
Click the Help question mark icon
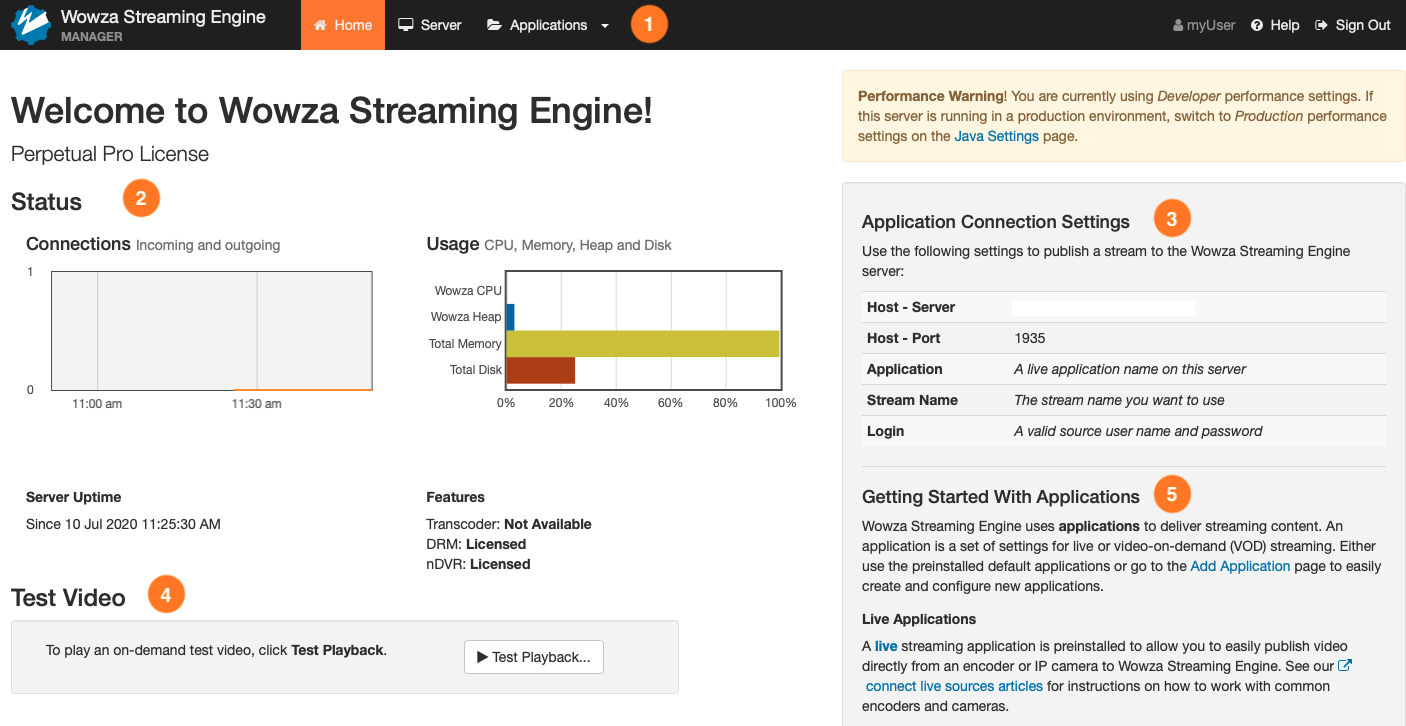1257,25
